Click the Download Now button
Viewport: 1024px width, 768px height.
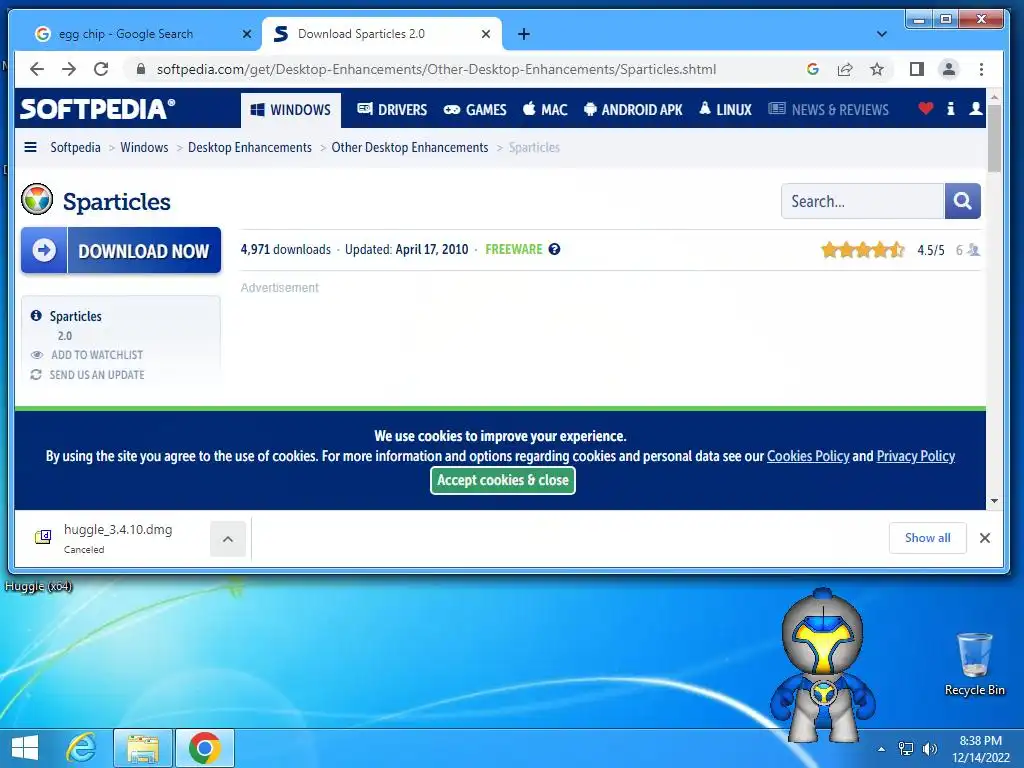click(121, 250)
